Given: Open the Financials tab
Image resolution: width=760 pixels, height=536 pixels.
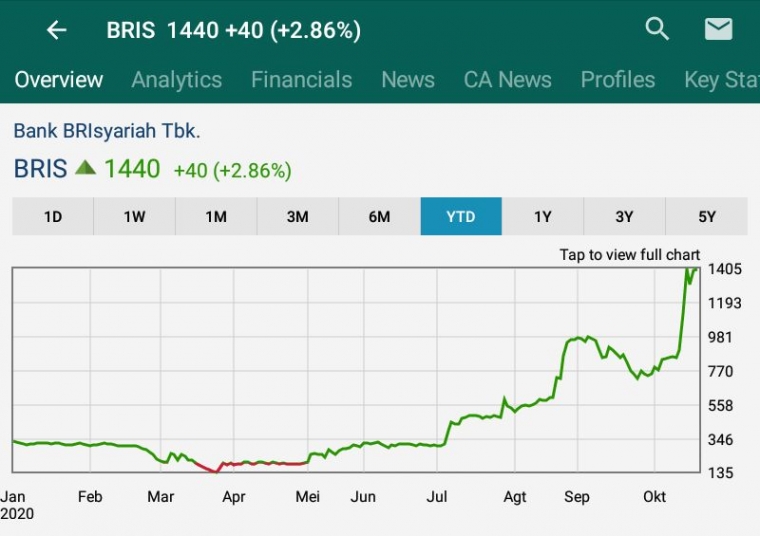Looking at the screenshot, I should click(301, 79).
